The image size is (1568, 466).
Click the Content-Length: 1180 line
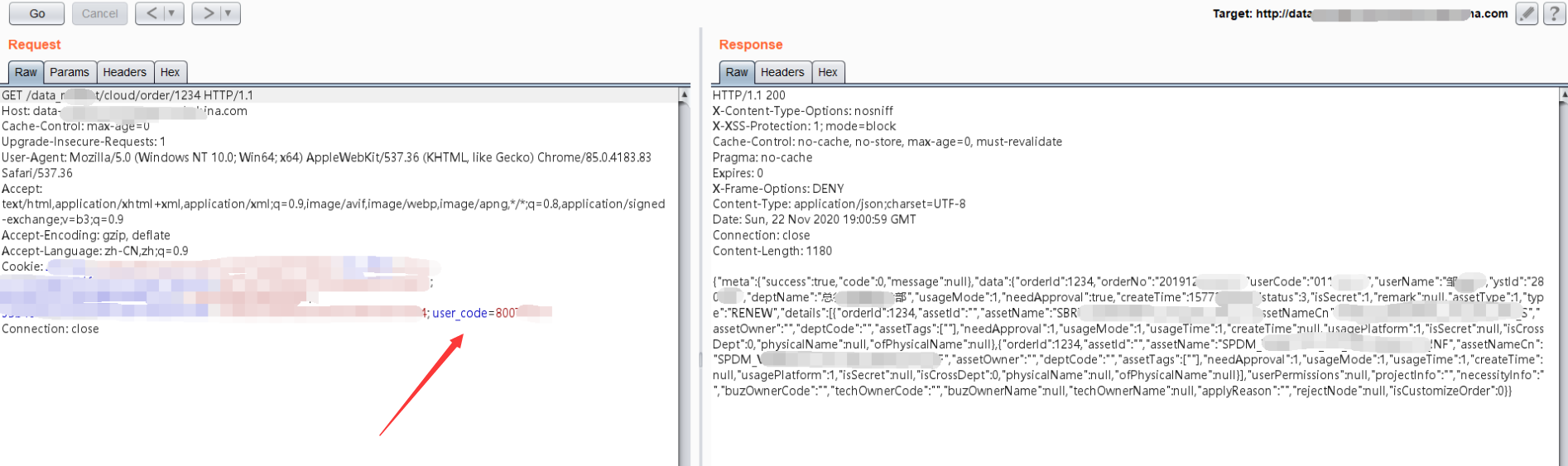click(772, 251)
